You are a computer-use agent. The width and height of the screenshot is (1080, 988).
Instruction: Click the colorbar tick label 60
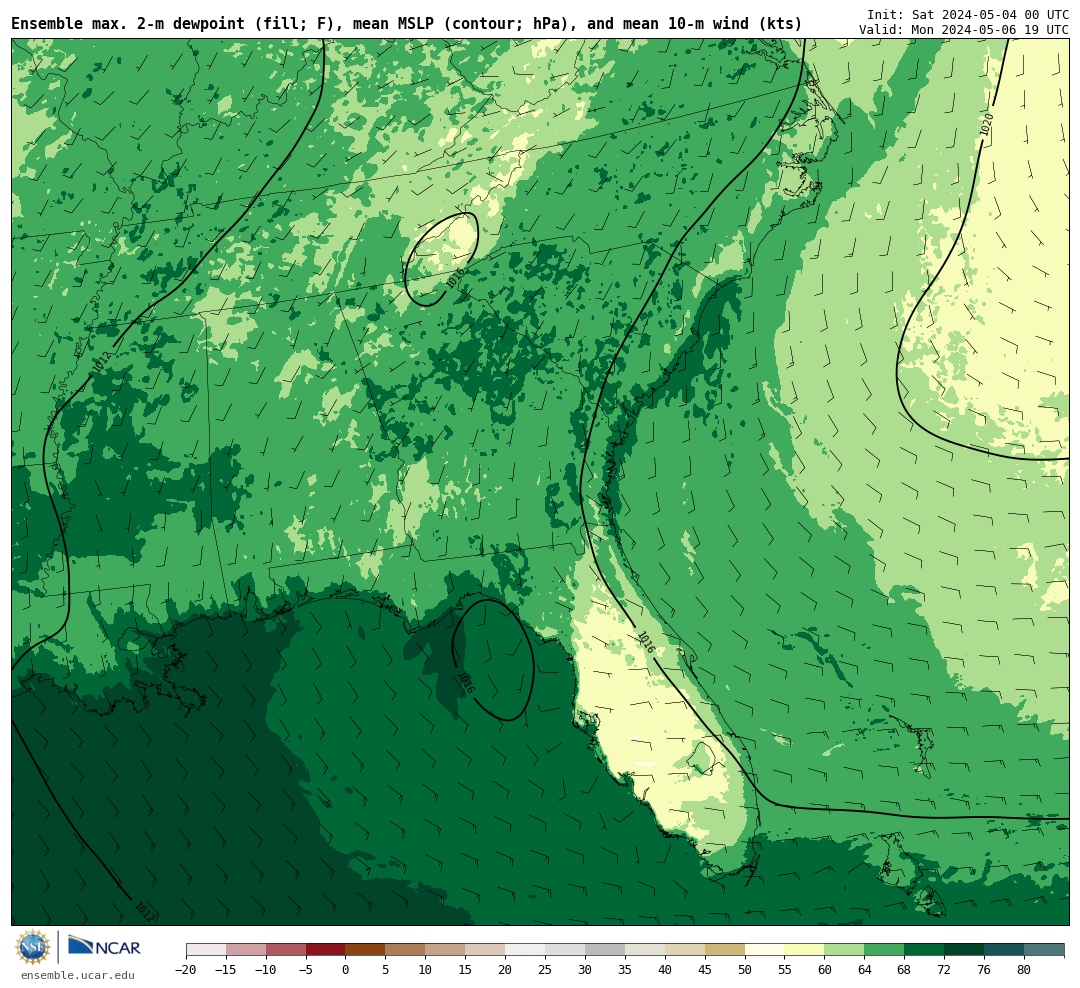tap(825, 970)
